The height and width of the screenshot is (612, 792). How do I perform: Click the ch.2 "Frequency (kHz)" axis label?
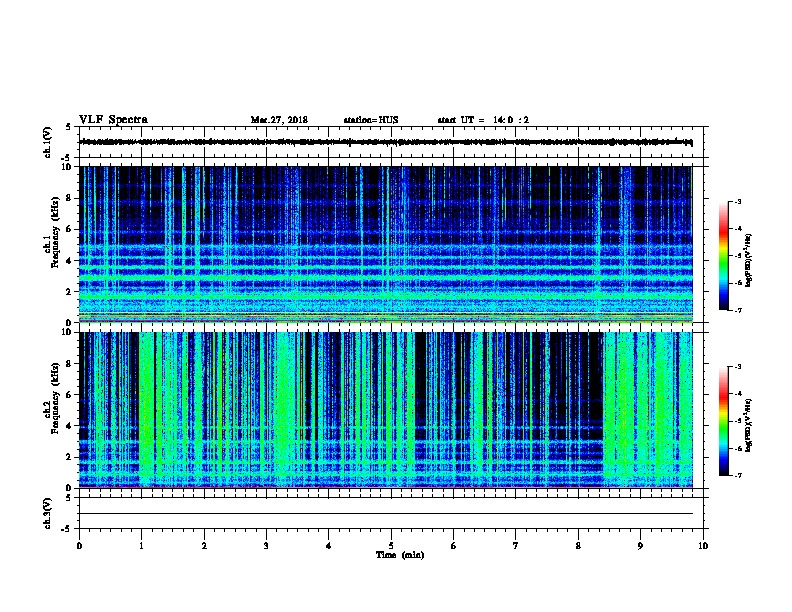pyautogui.click(x=55, y=398)
